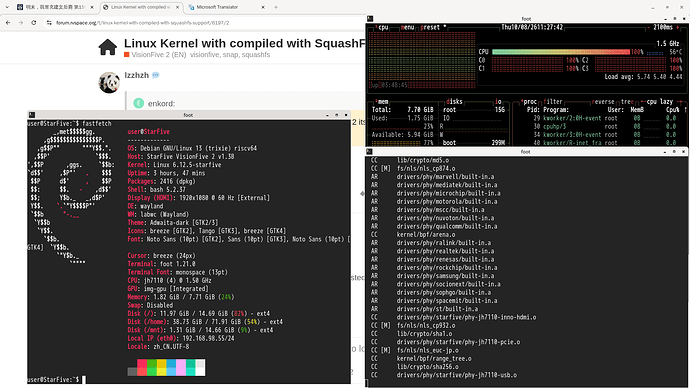
Task: Toggle reverse sorting in btop
Action: click(x=604, y=102)
